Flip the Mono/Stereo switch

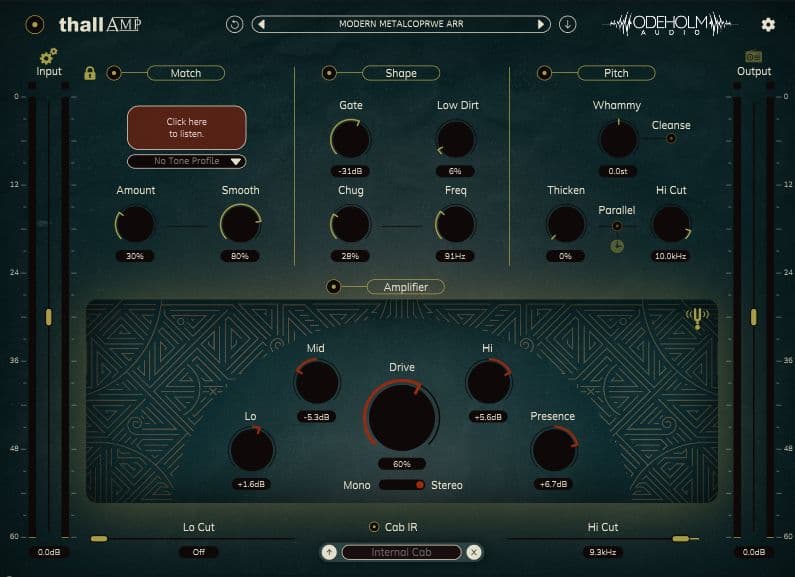pyautogui.click(x=402, y=485)
